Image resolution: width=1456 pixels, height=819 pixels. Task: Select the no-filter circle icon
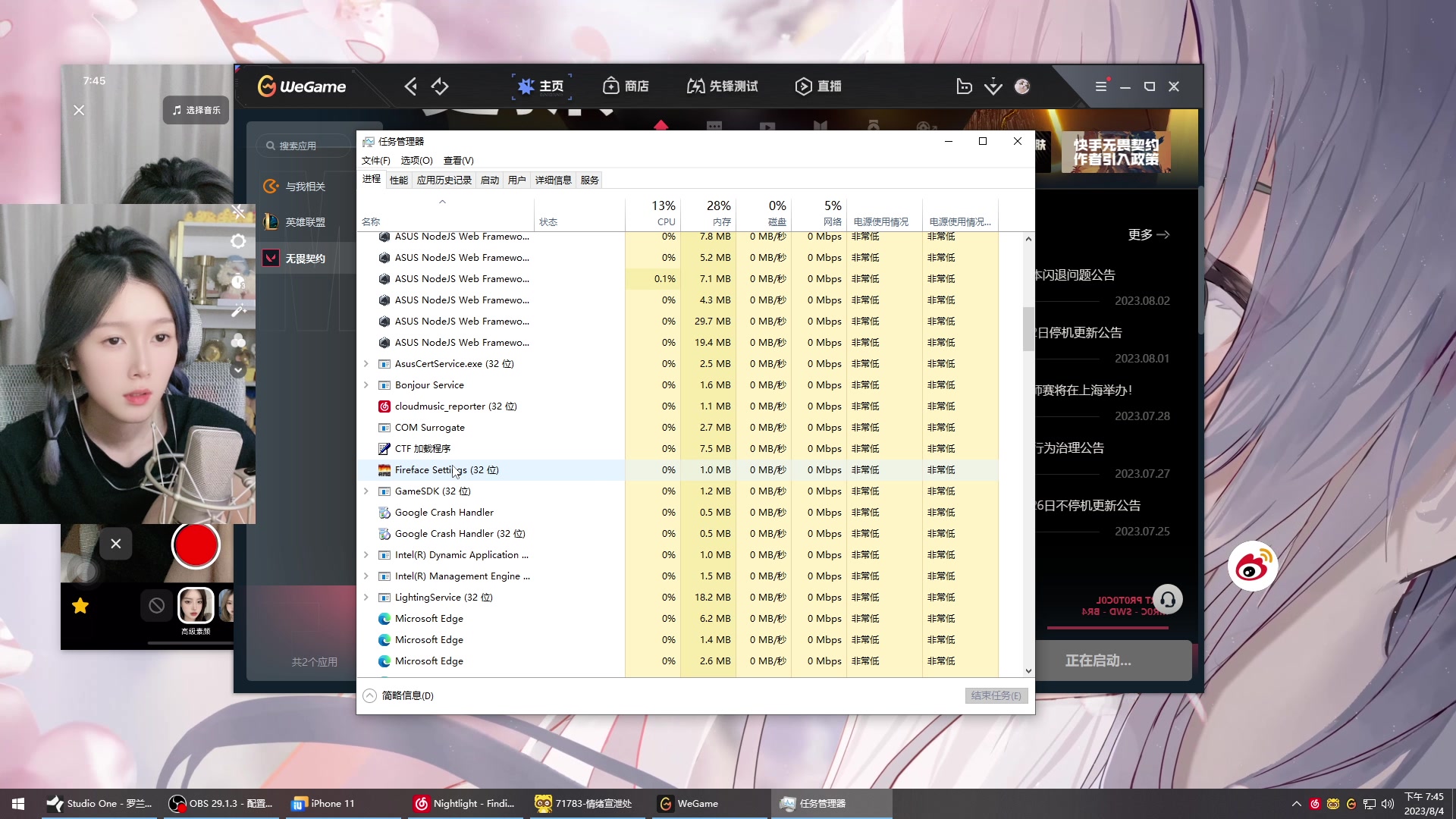[x=156, y=606]
